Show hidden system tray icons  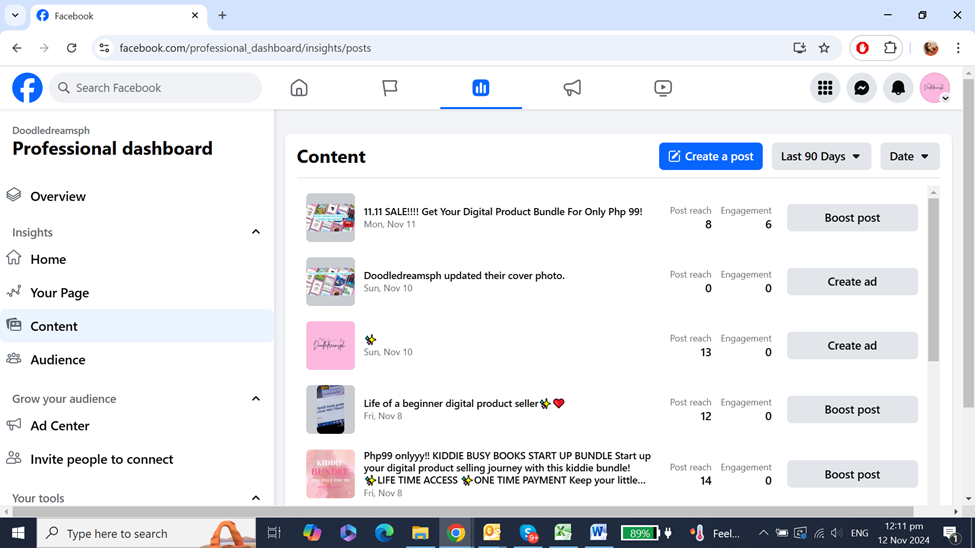[x=763, y=533]
